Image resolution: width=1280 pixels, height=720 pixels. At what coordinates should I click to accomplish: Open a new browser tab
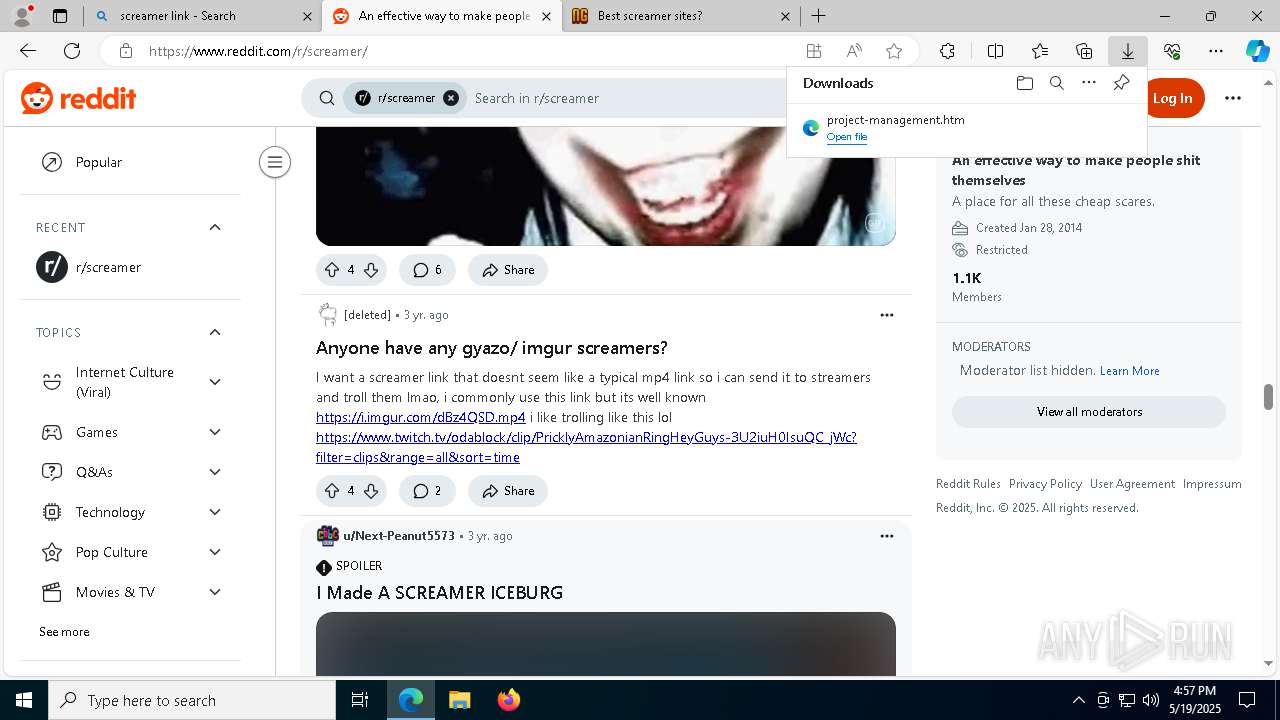818,16
